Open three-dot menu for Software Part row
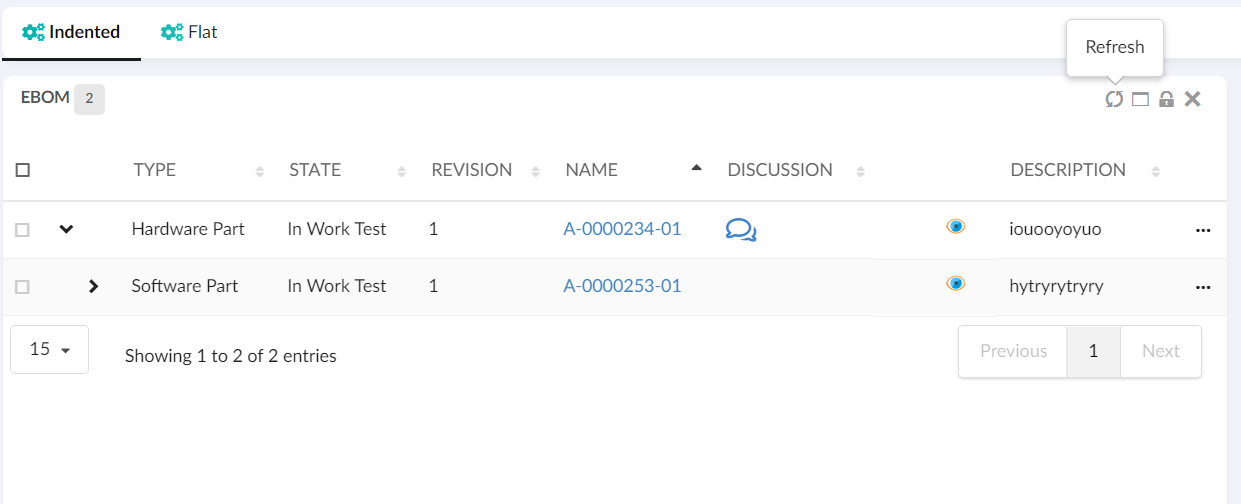Image resolution: width=1241 pixels, height=504 pixels. [1203, 287]
